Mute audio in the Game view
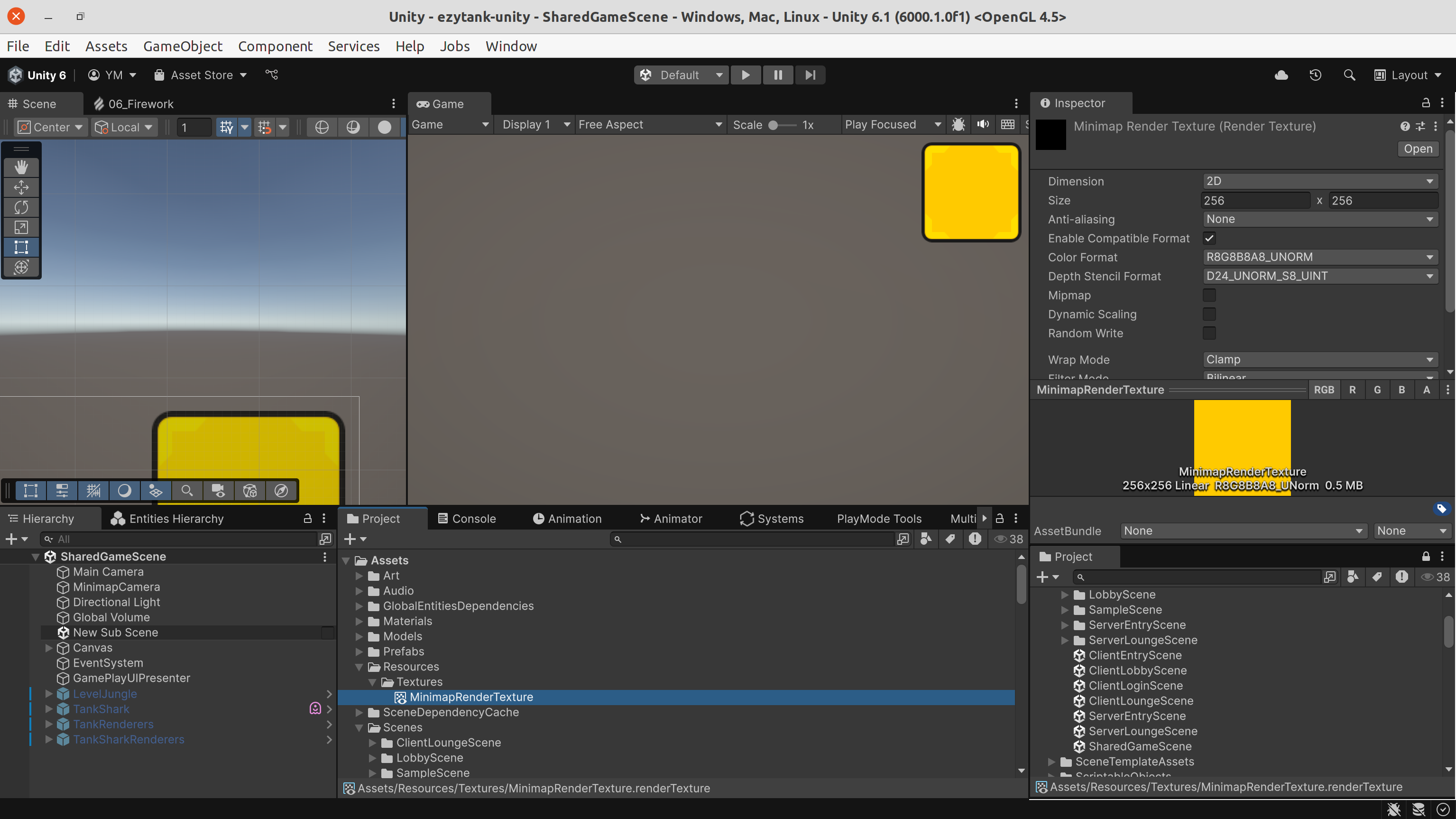The width and height of the screenshot is (1456, 819). click(x=982, y=124)
